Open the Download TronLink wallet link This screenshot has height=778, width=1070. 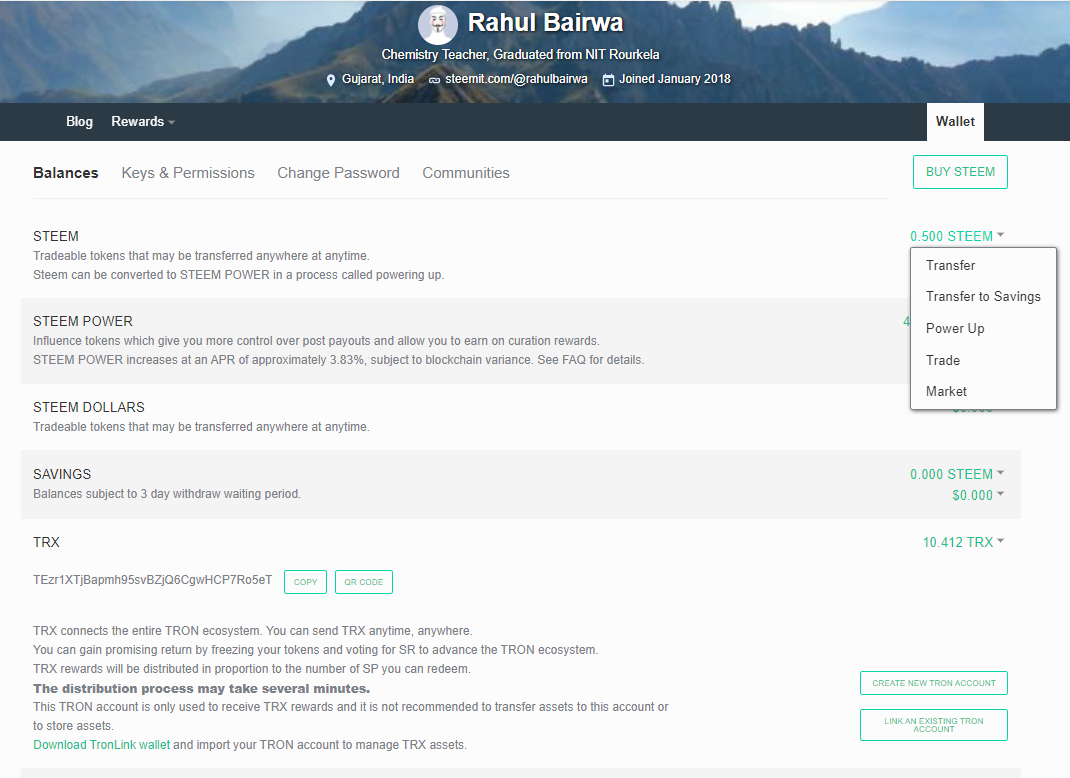pos(102,745)
